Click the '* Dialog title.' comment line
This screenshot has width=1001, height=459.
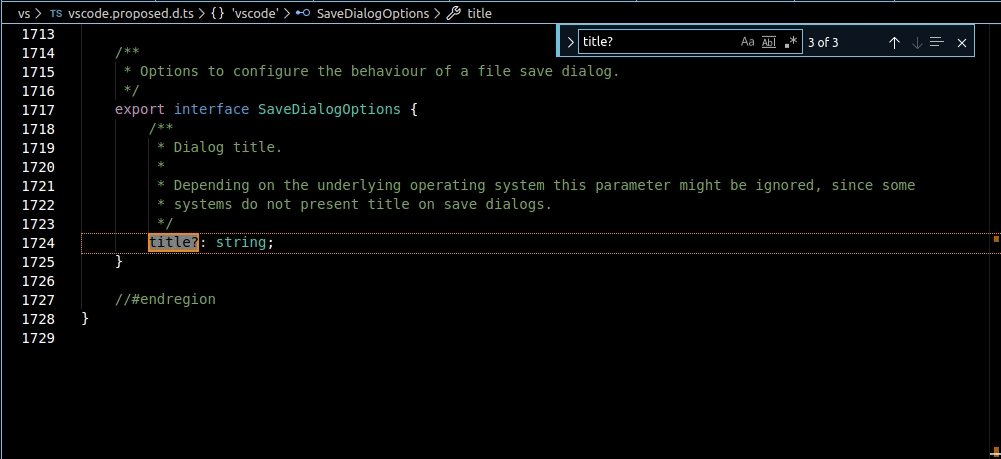(220, 147)
